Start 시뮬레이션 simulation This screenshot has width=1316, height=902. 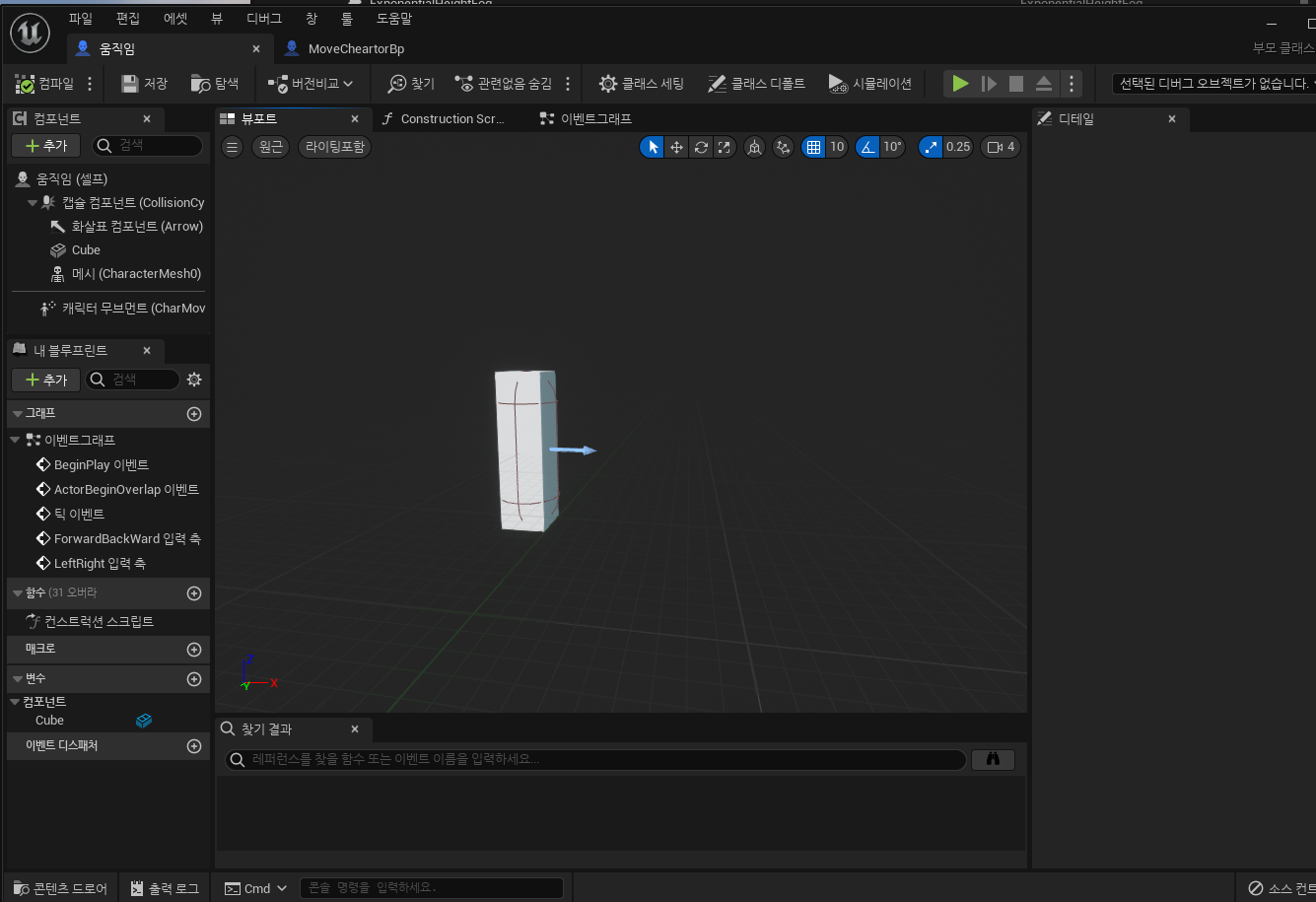pyautogui.click(x=870, y=84)
